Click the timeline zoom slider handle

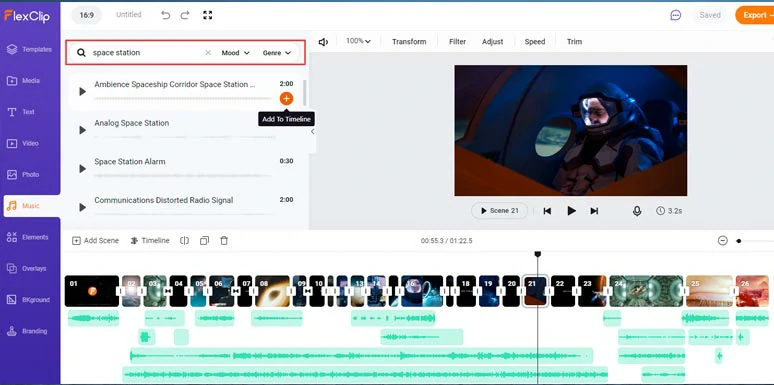tap(738, 241)
